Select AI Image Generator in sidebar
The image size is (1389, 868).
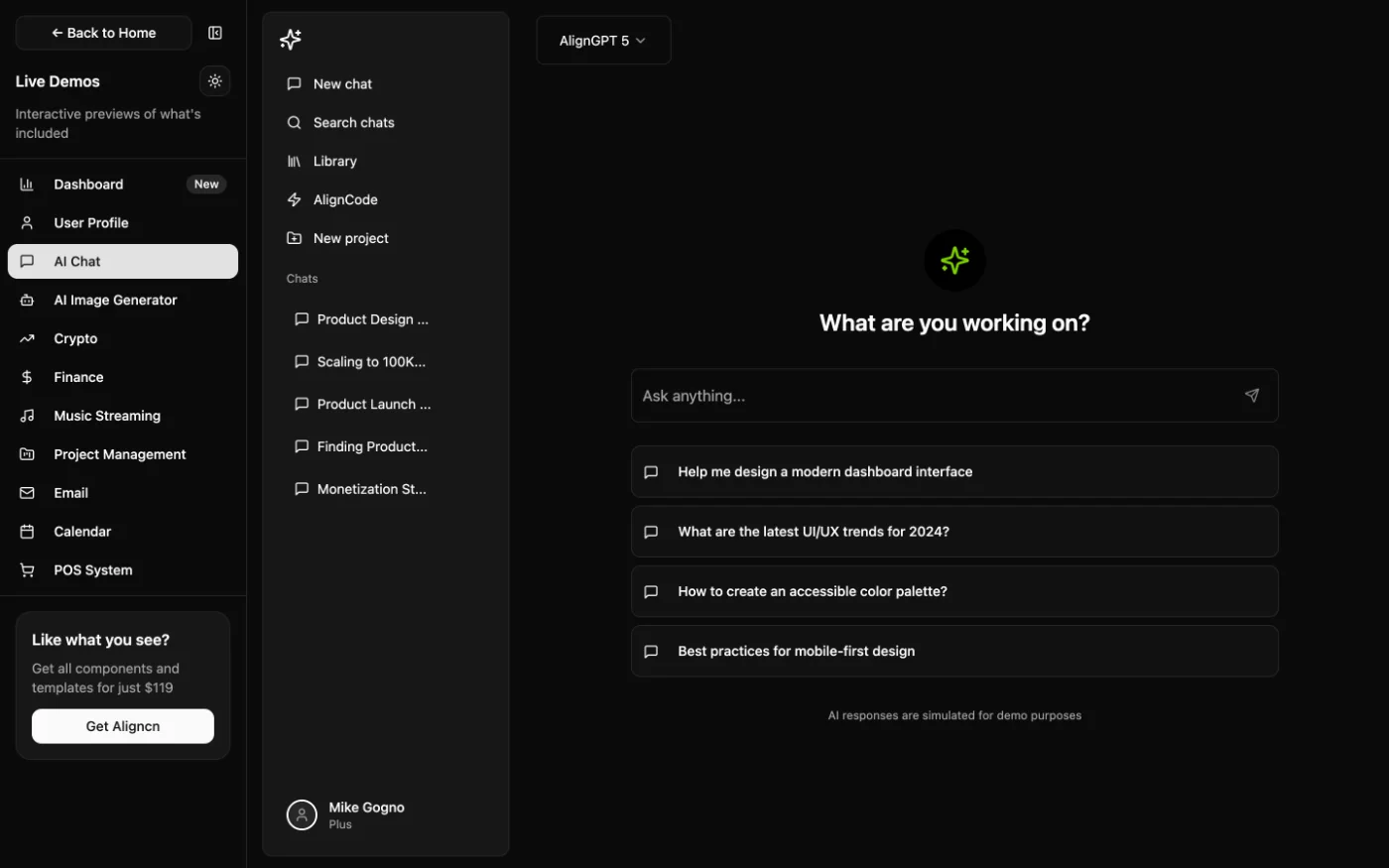pyautogui.click(x=123, y=301)
